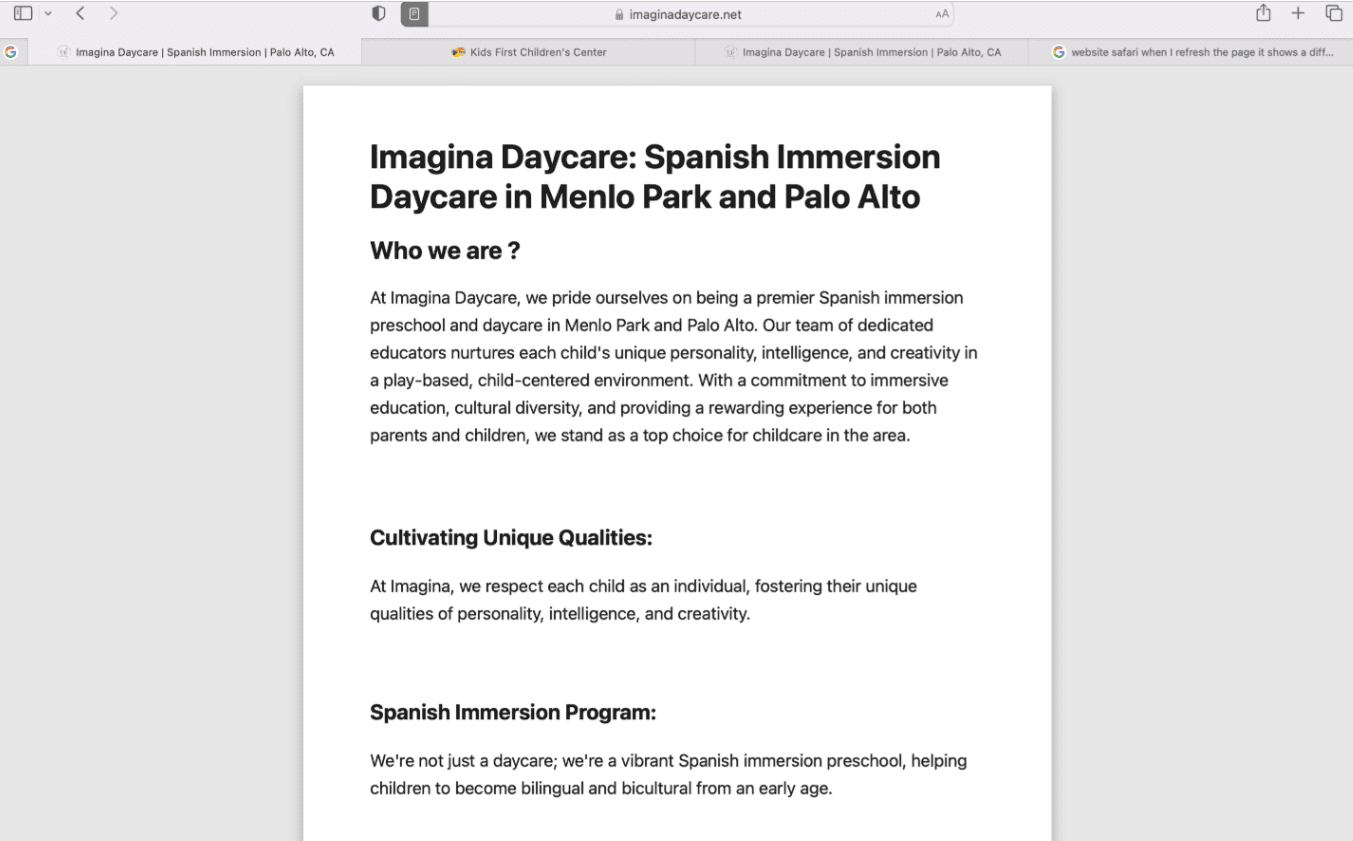The width and height of the screenshot is (1353, 841).
Task: Select the Imagina Daycare tab beside the pinned tab
Action: [195, 52]
